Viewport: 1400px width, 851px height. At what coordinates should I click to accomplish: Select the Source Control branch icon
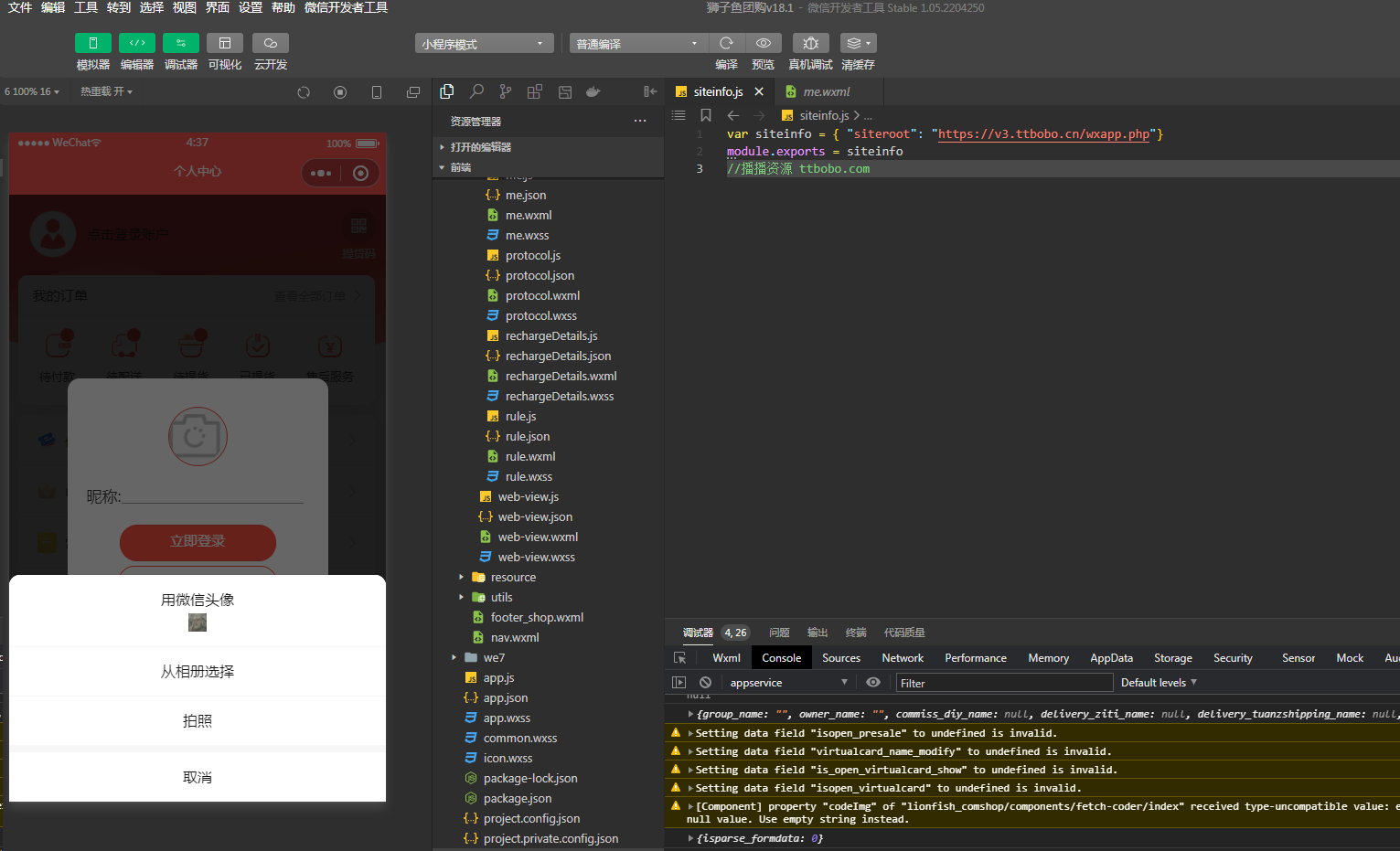(506, 91)
